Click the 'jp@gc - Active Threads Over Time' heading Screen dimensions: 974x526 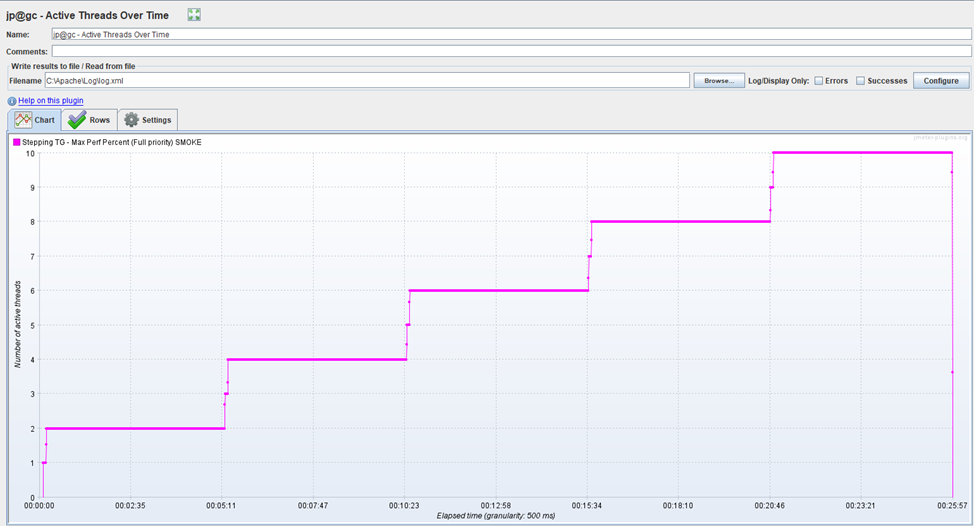tap(88, 16)
